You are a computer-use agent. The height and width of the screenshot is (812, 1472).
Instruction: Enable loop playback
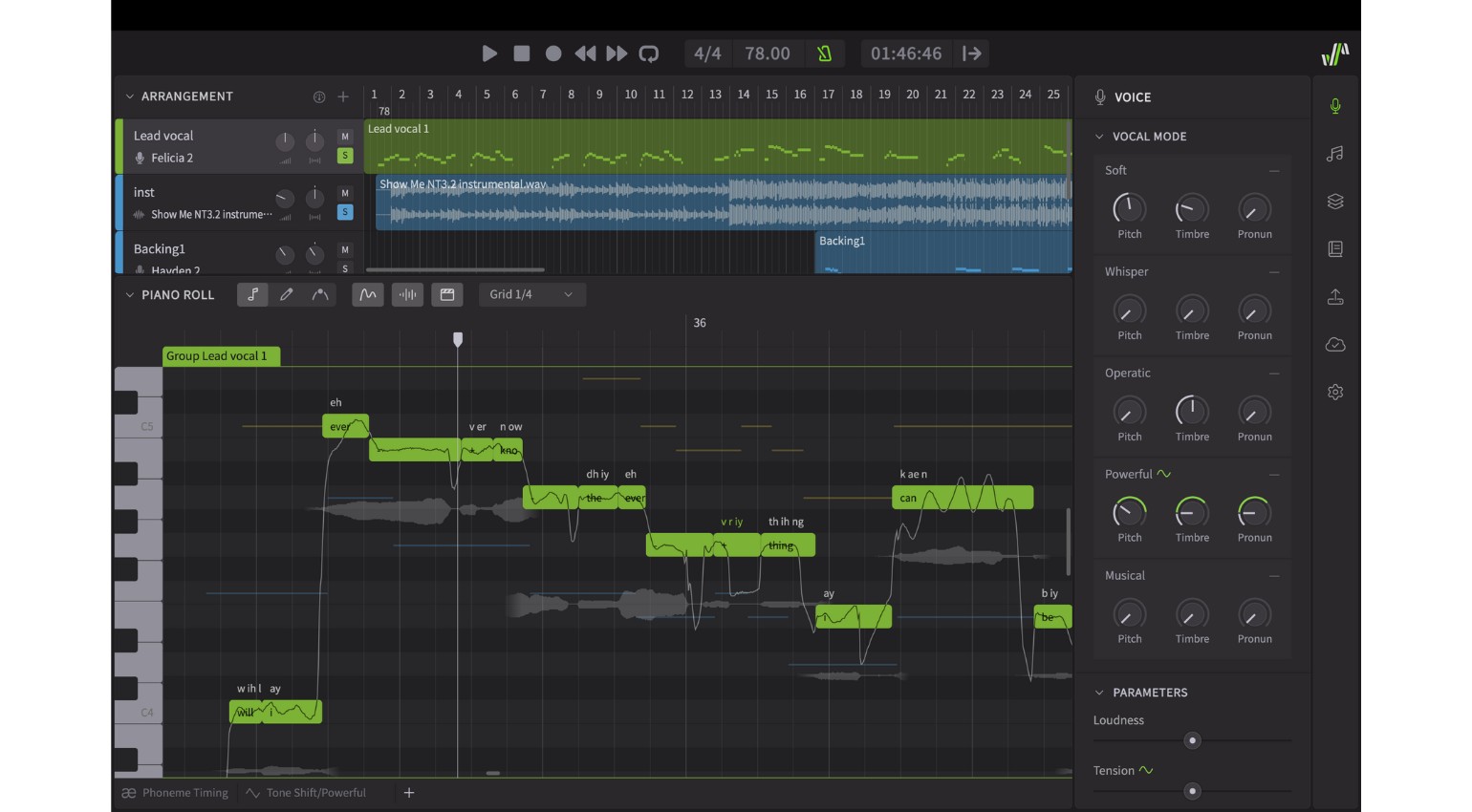coord(649,53)
